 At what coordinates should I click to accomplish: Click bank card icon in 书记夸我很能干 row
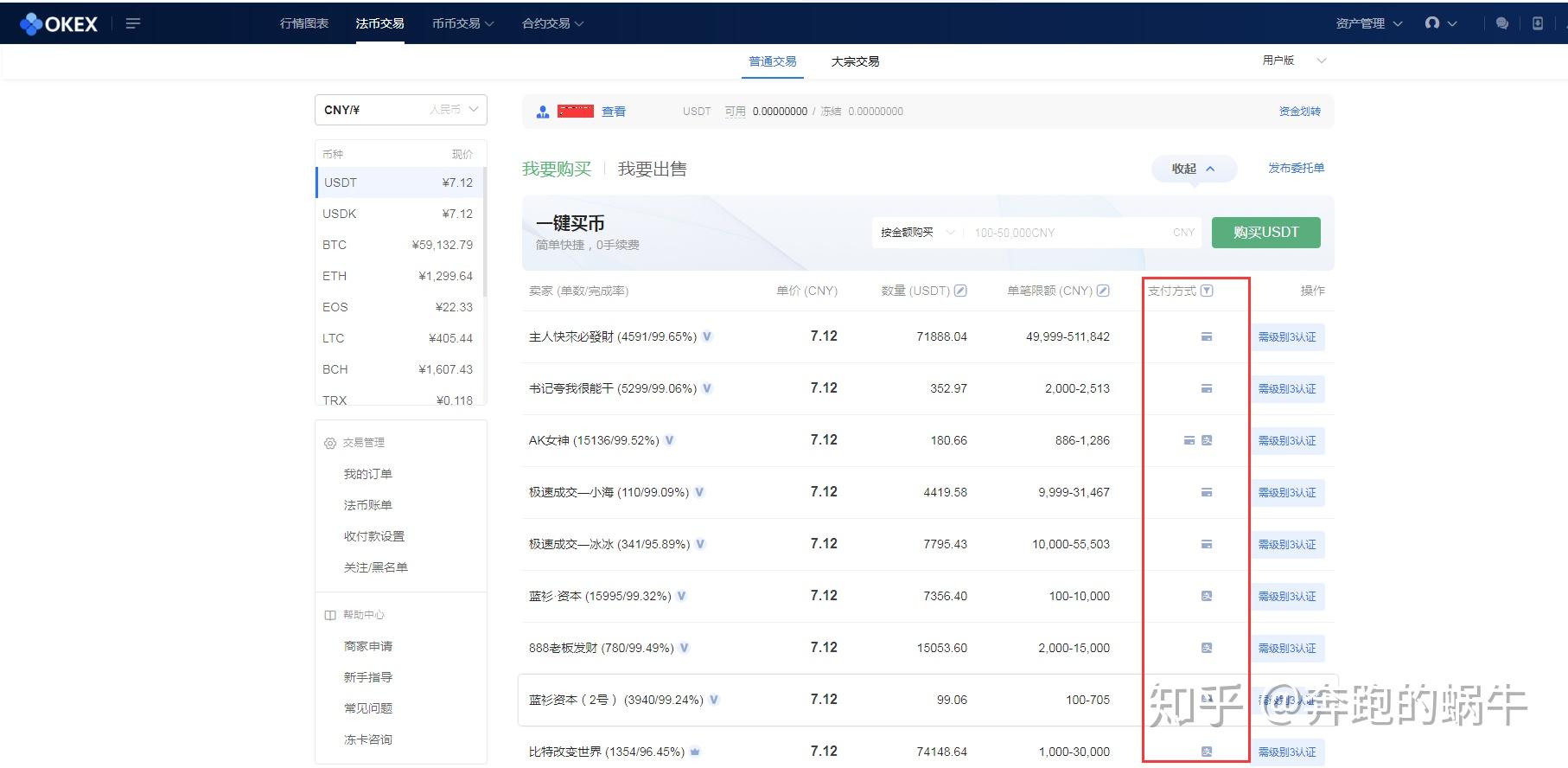1207,388
